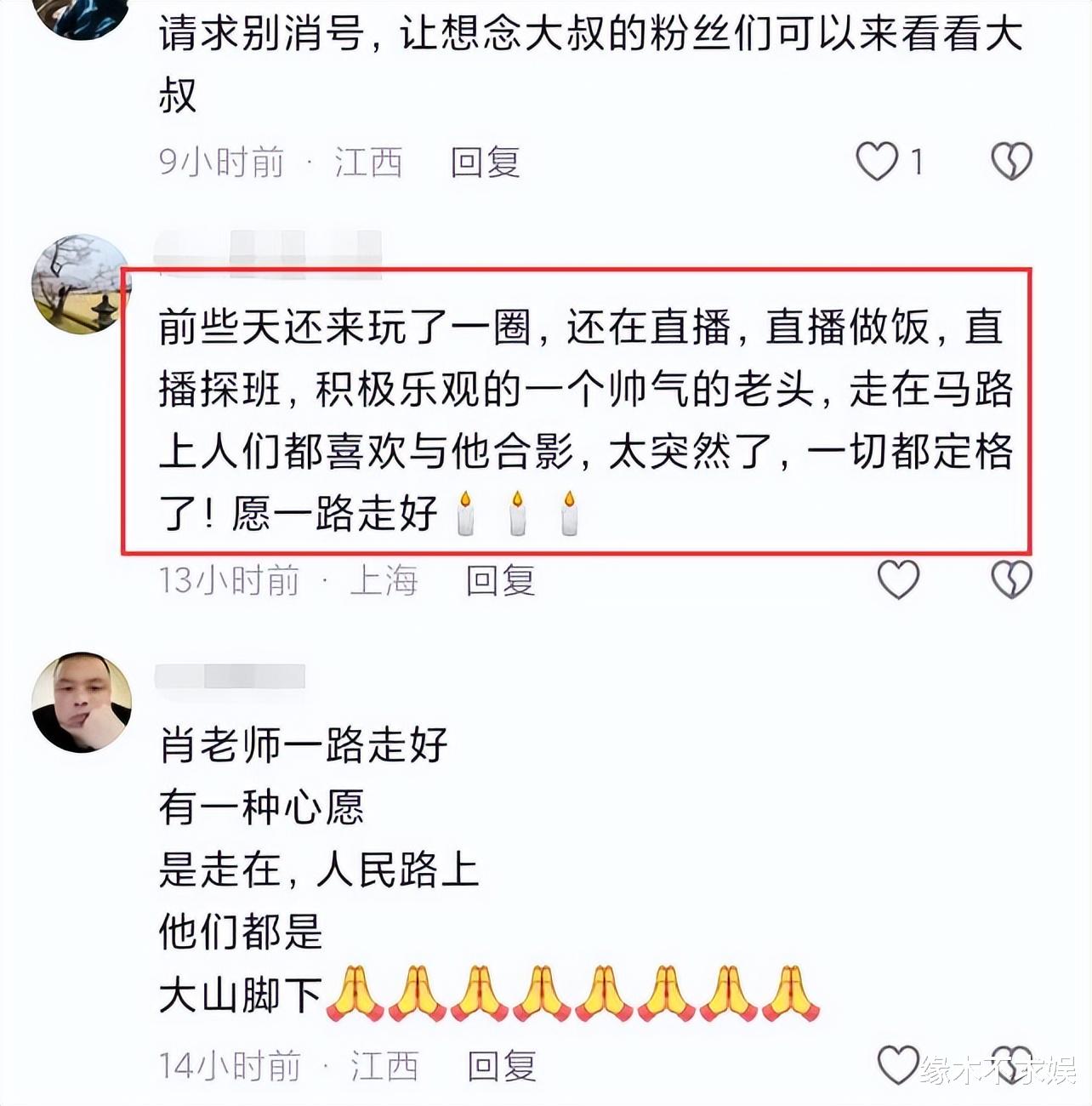Tap broken heart on 上海 comment

[1011, 579]
